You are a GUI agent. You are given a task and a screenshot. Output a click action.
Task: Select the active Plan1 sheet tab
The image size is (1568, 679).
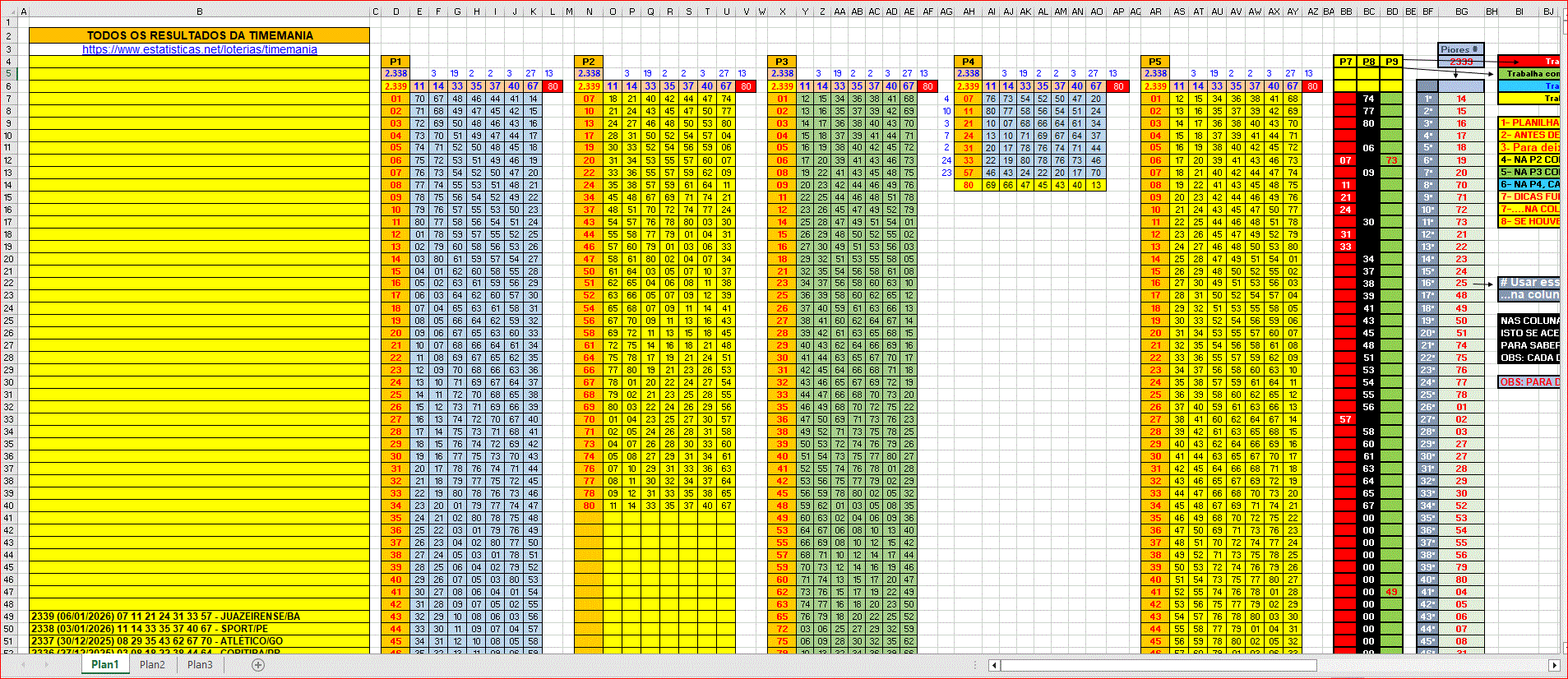coord(104,665)
